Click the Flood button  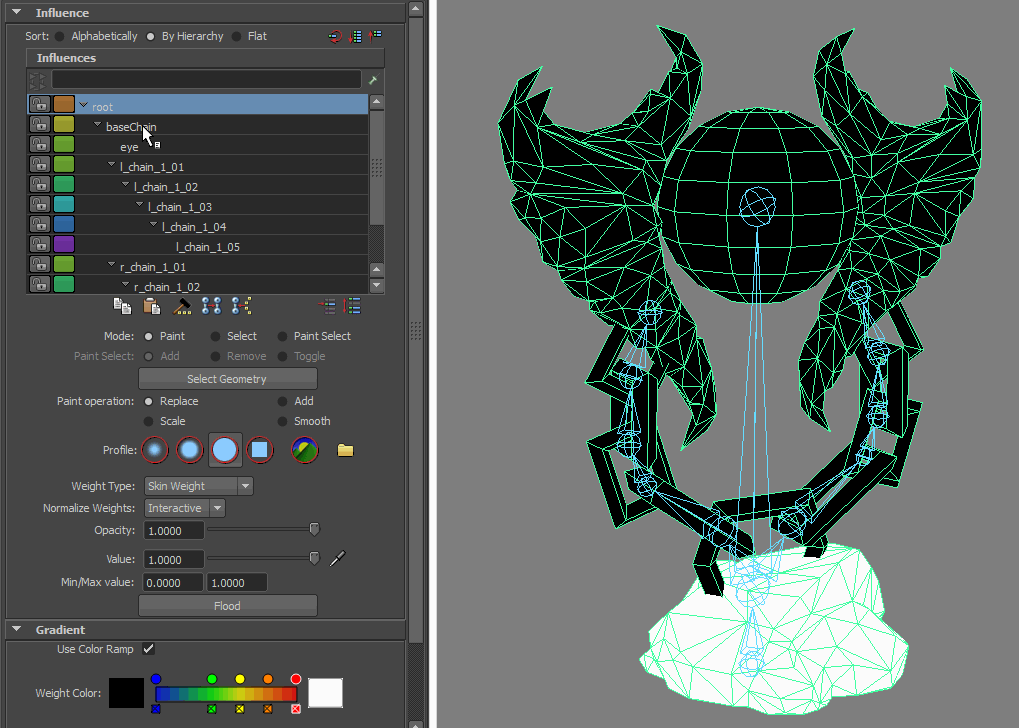[227, 605]
